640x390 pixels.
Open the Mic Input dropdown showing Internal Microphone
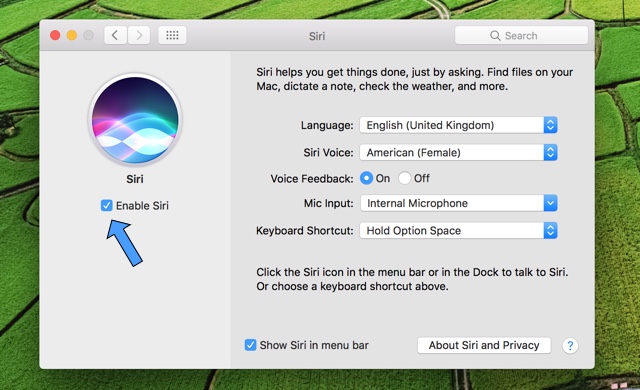coord(458,203)
